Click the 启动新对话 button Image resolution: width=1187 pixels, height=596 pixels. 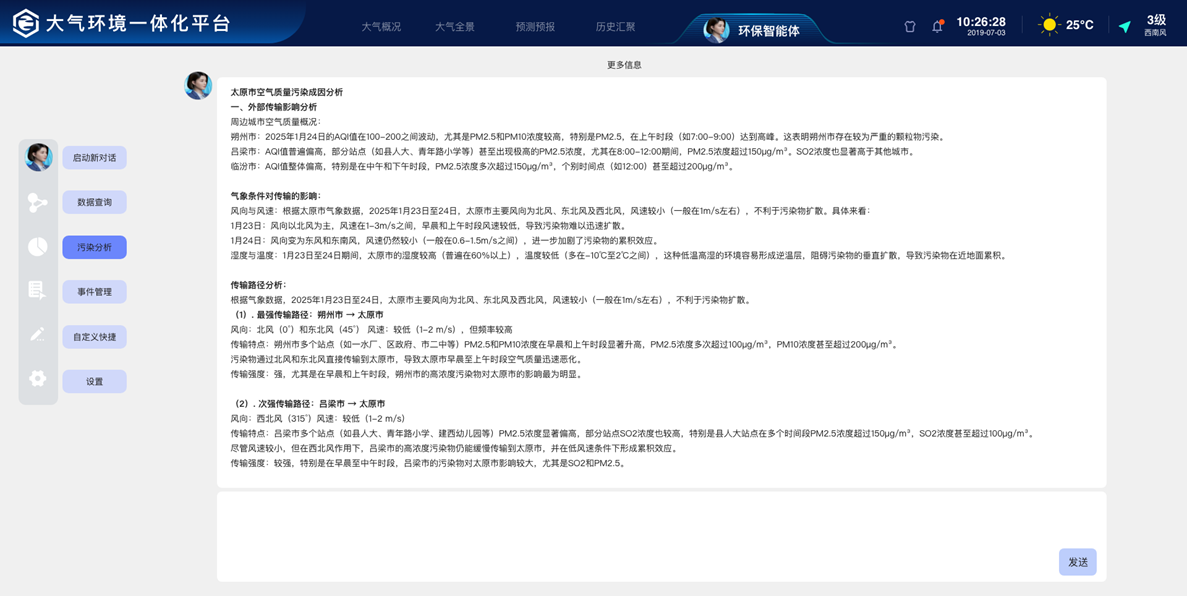(x=94, y=157)
